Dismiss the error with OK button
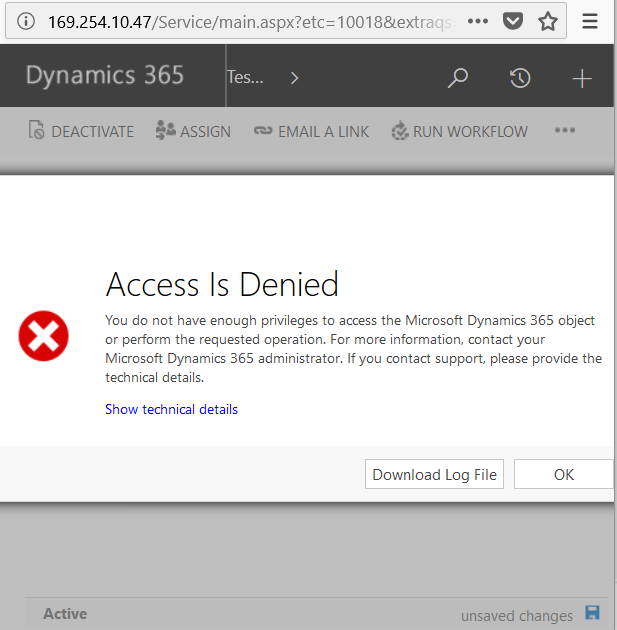The image size is (617, 630). (563, 475)
